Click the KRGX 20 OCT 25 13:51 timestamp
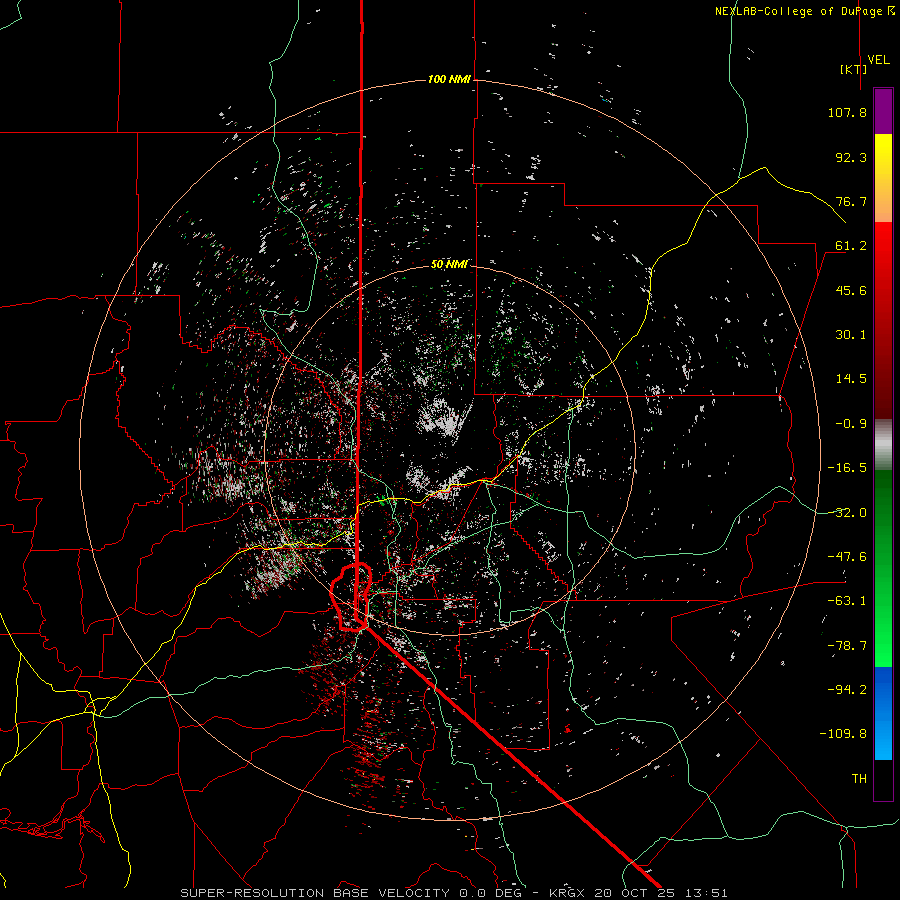 pyautogui.click(x=638, y=893)
